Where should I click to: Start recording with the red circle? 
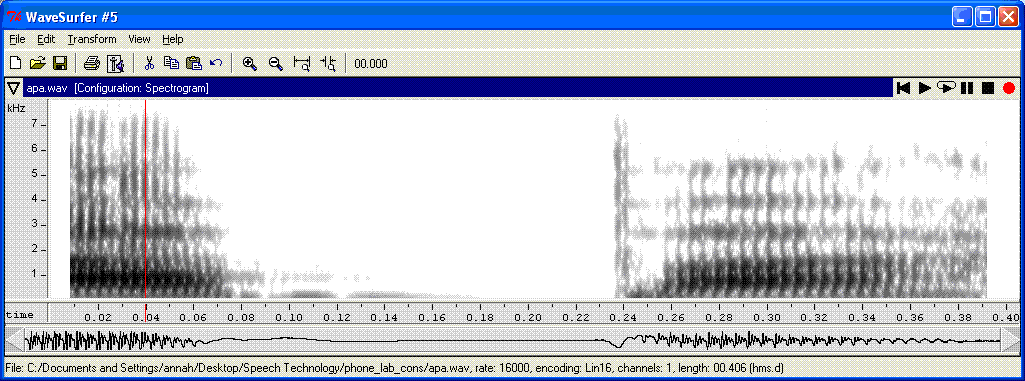pos(1009,88)
